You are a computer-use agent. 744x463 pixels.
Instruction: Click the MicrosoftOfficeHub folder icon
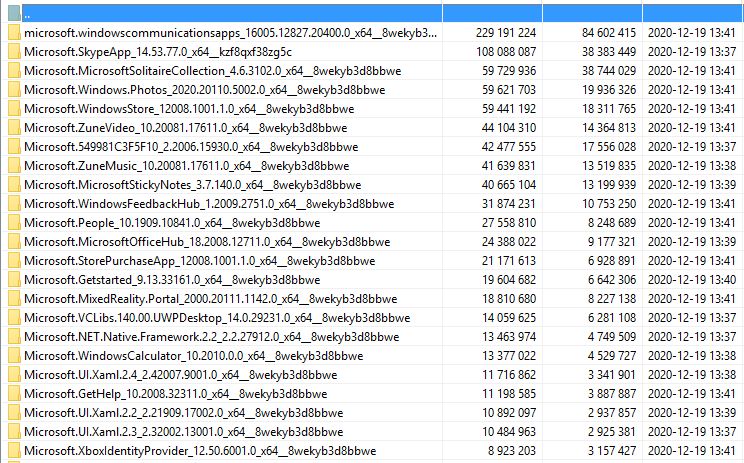coord(14,241)
